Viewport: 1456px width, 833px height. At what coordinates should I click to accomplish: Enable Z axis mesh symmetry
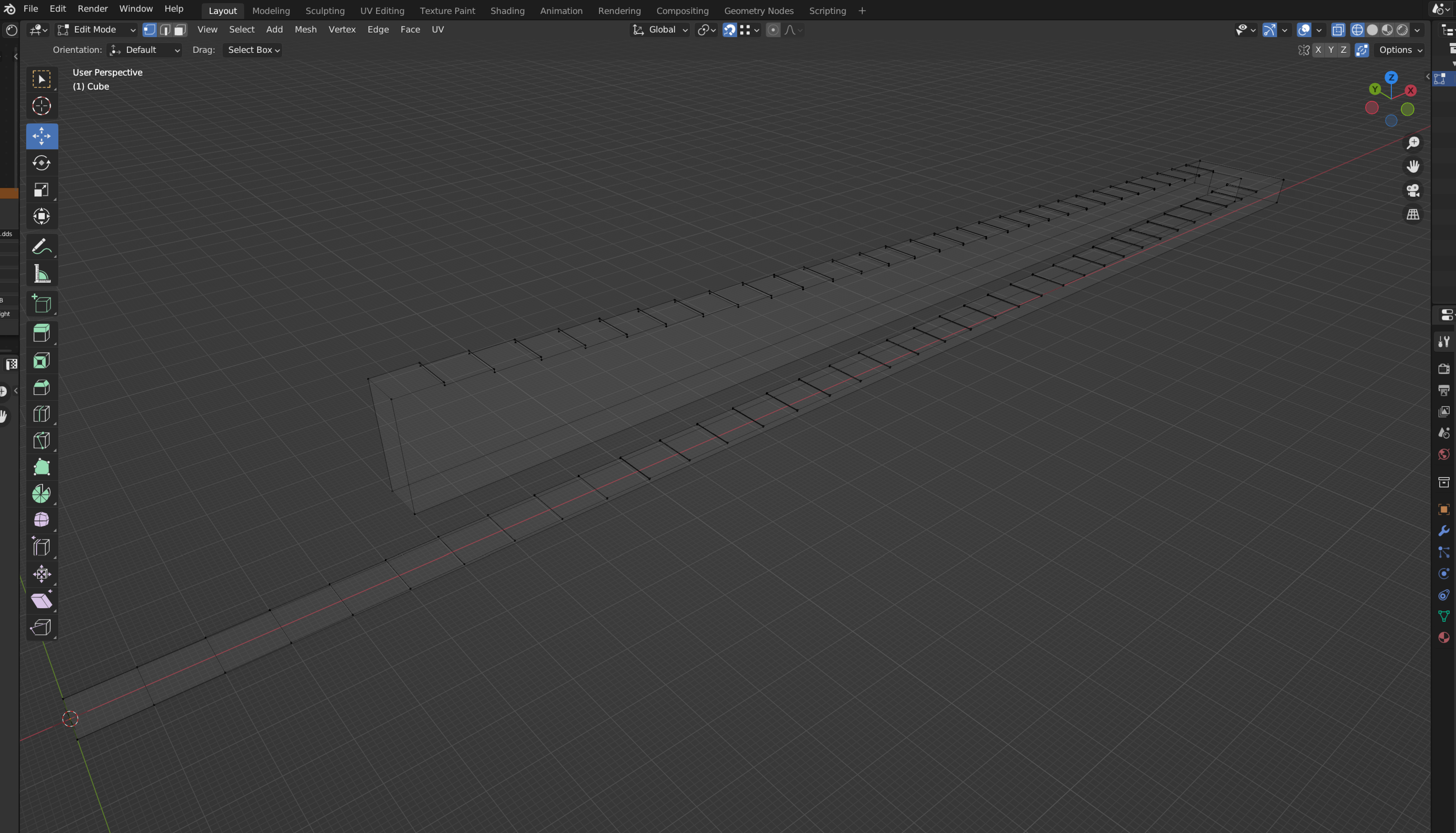coord(1343,50)
